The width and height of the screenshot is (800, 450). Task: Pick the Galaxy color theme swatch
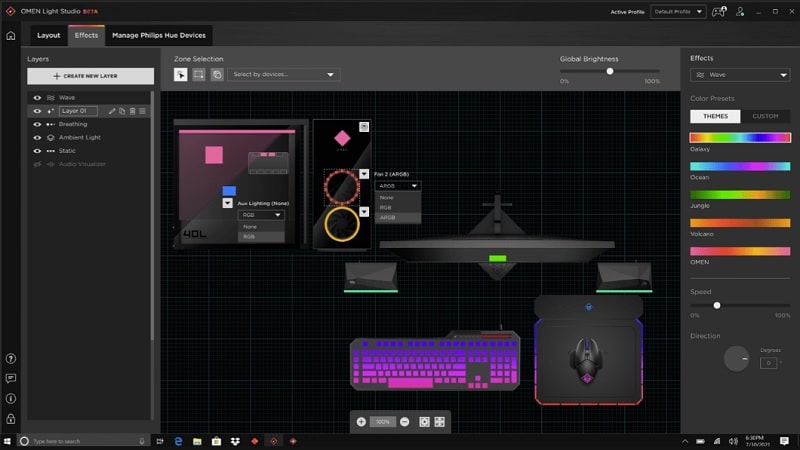coord(740,137)
